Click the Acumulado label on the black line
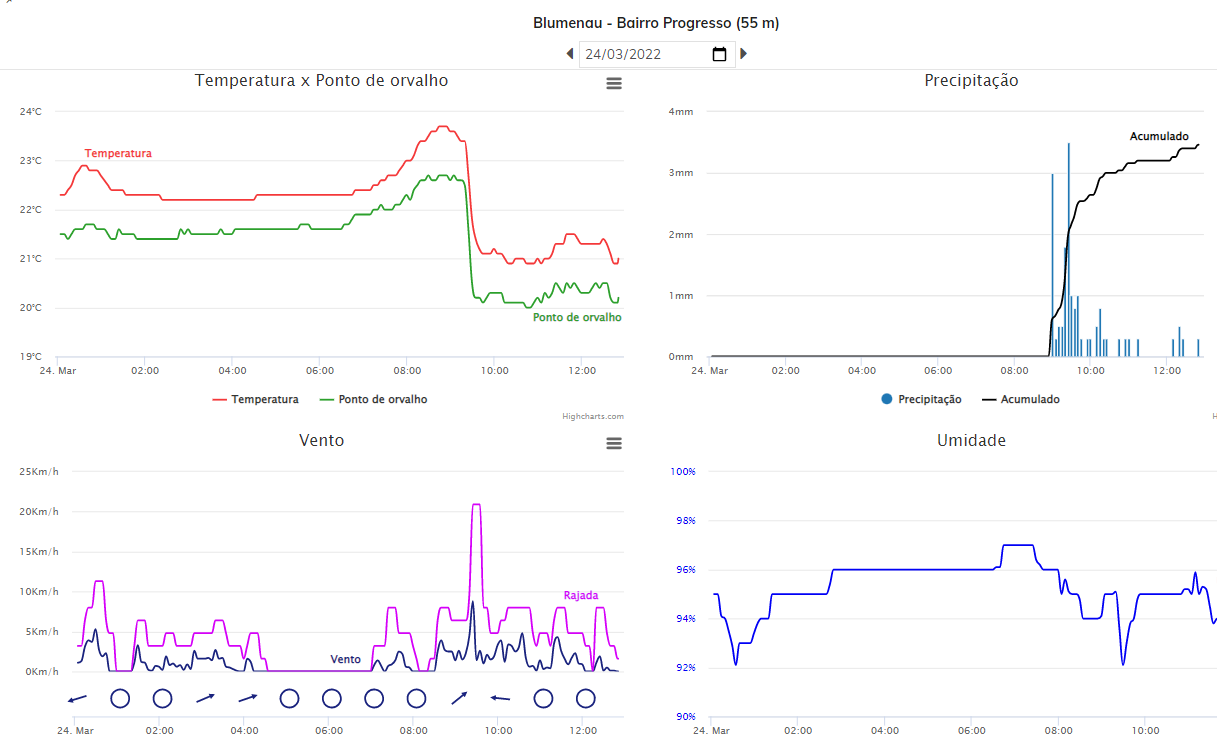 [1159, 136]
